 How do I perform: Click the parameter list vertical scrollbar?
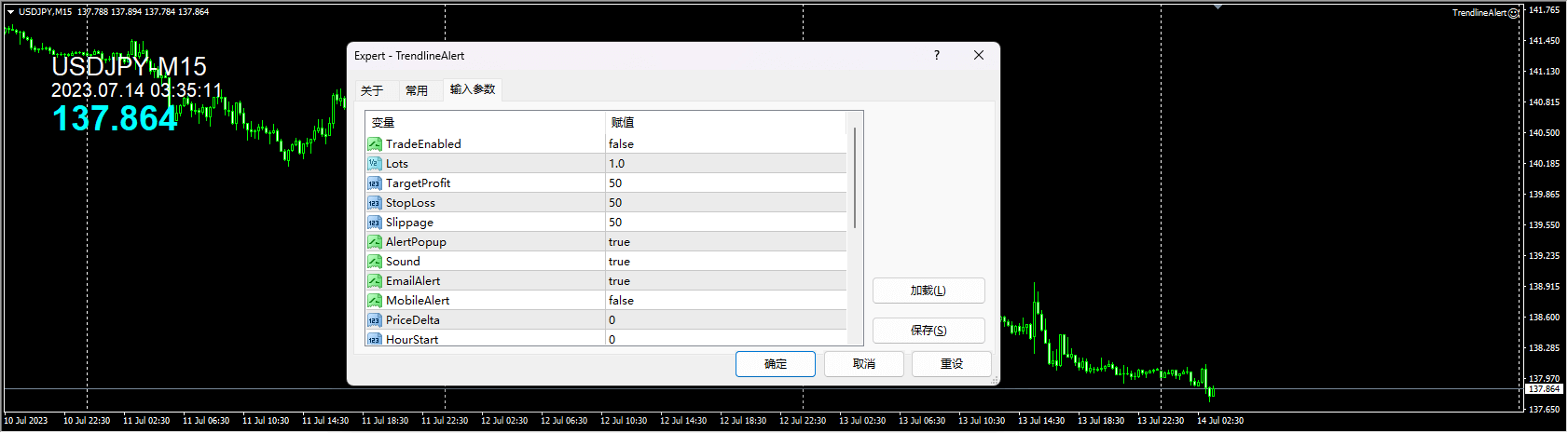(855, 177)
